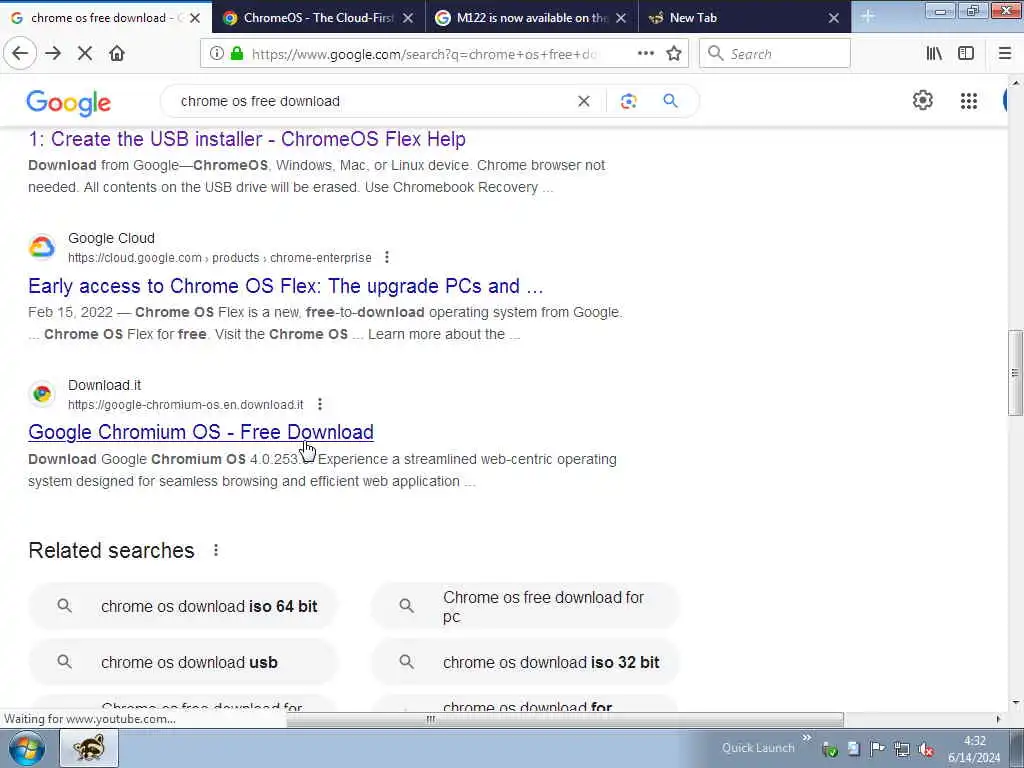
Task: Stop loading the page
Action: (x=85, y=54)
